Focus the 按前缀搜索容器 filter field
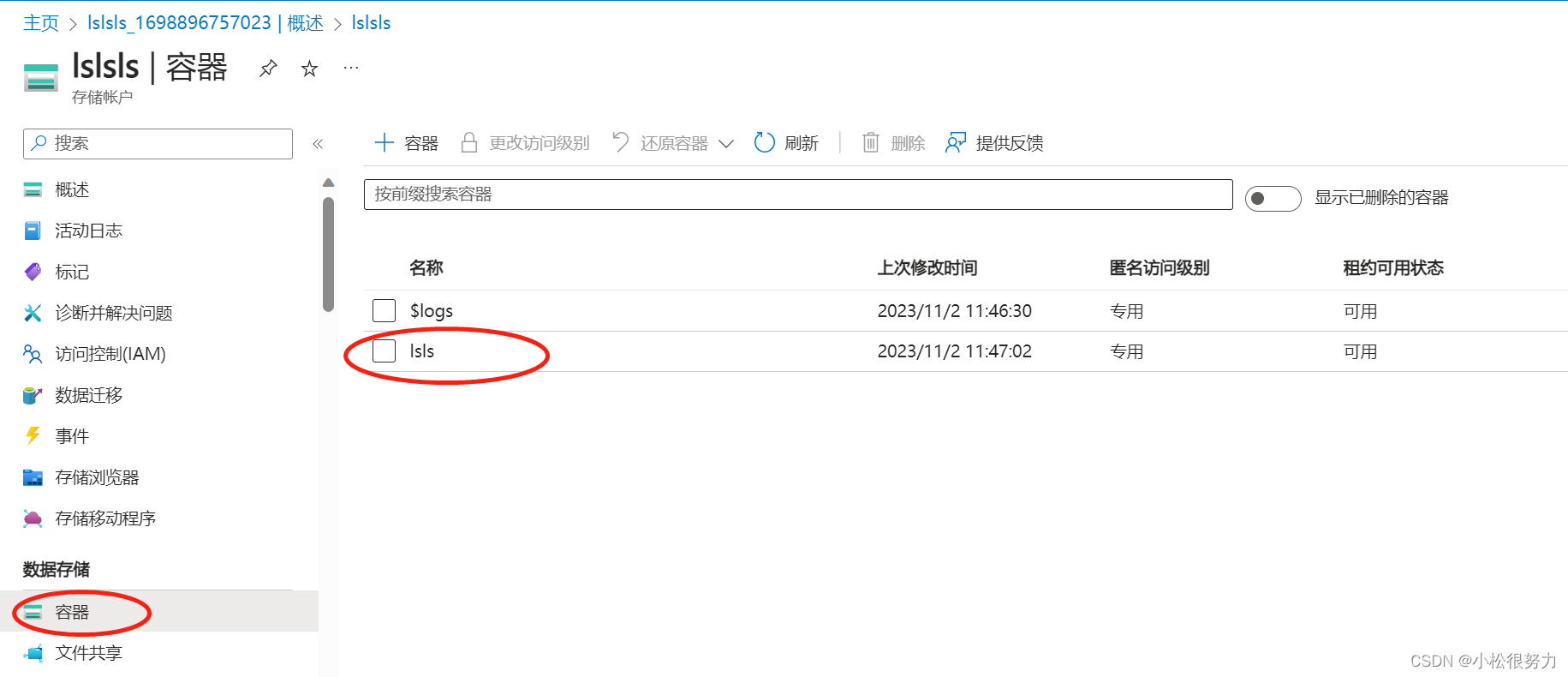Screen dimensions: 1568x677 (x=798, y=195)
